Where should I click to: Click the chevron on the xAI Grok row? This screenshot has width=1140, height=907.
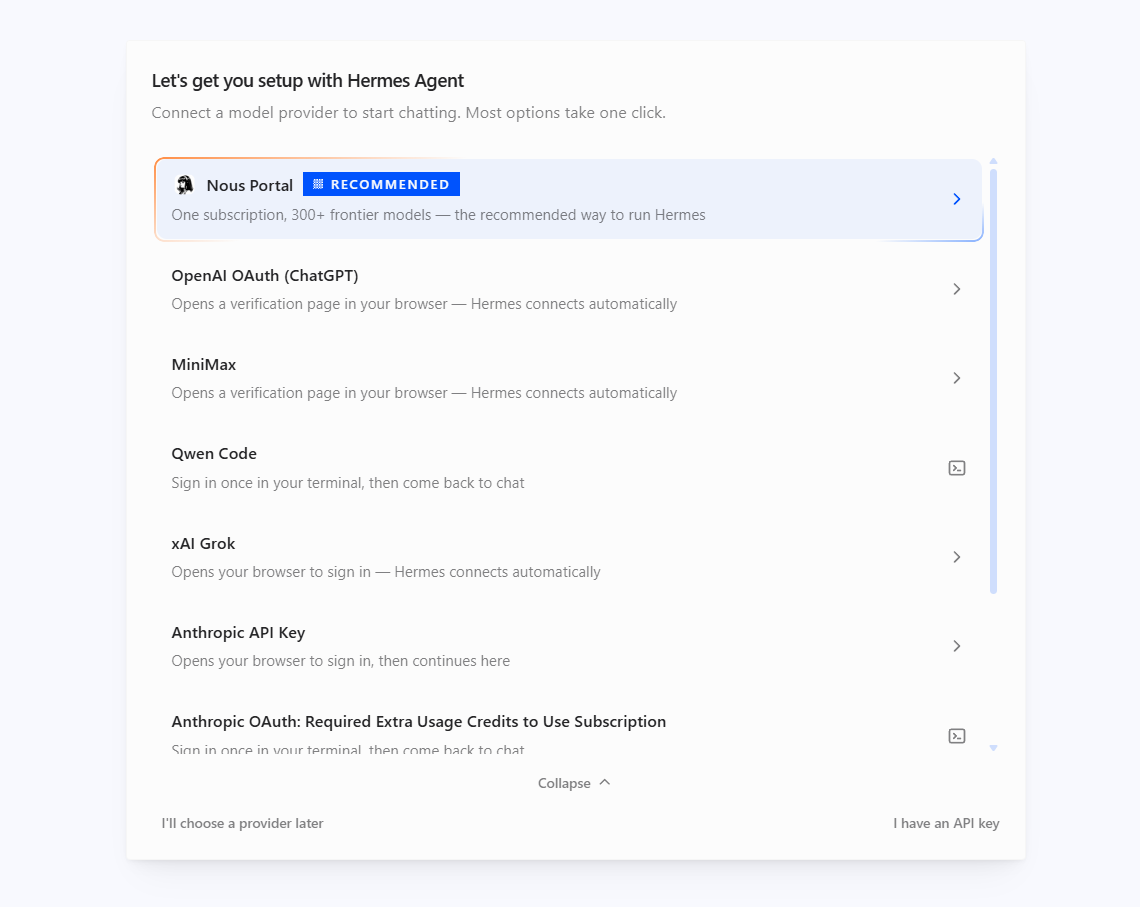pos(957,557)
